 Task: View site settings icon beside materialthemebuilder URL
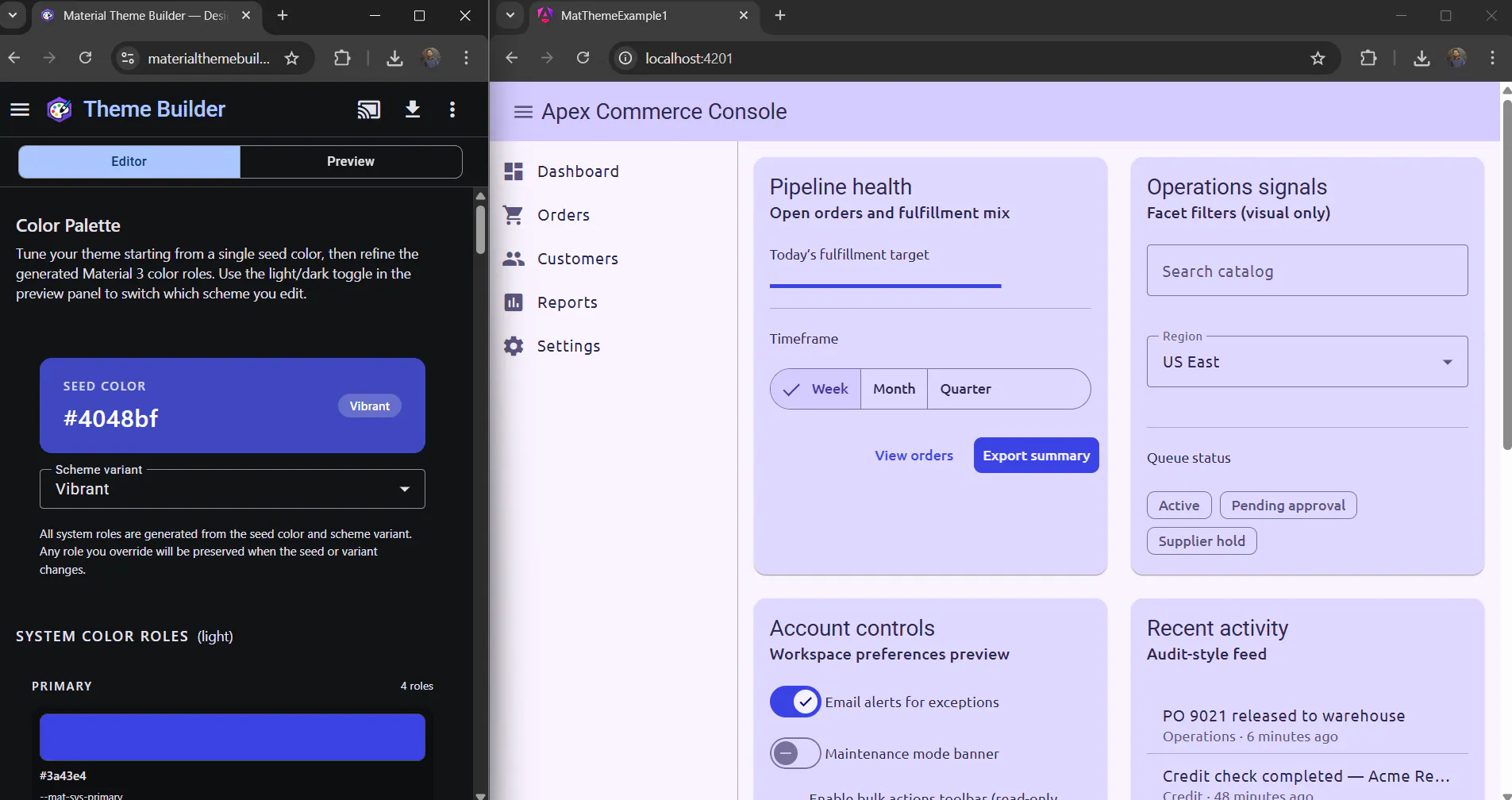coord(128,58)
